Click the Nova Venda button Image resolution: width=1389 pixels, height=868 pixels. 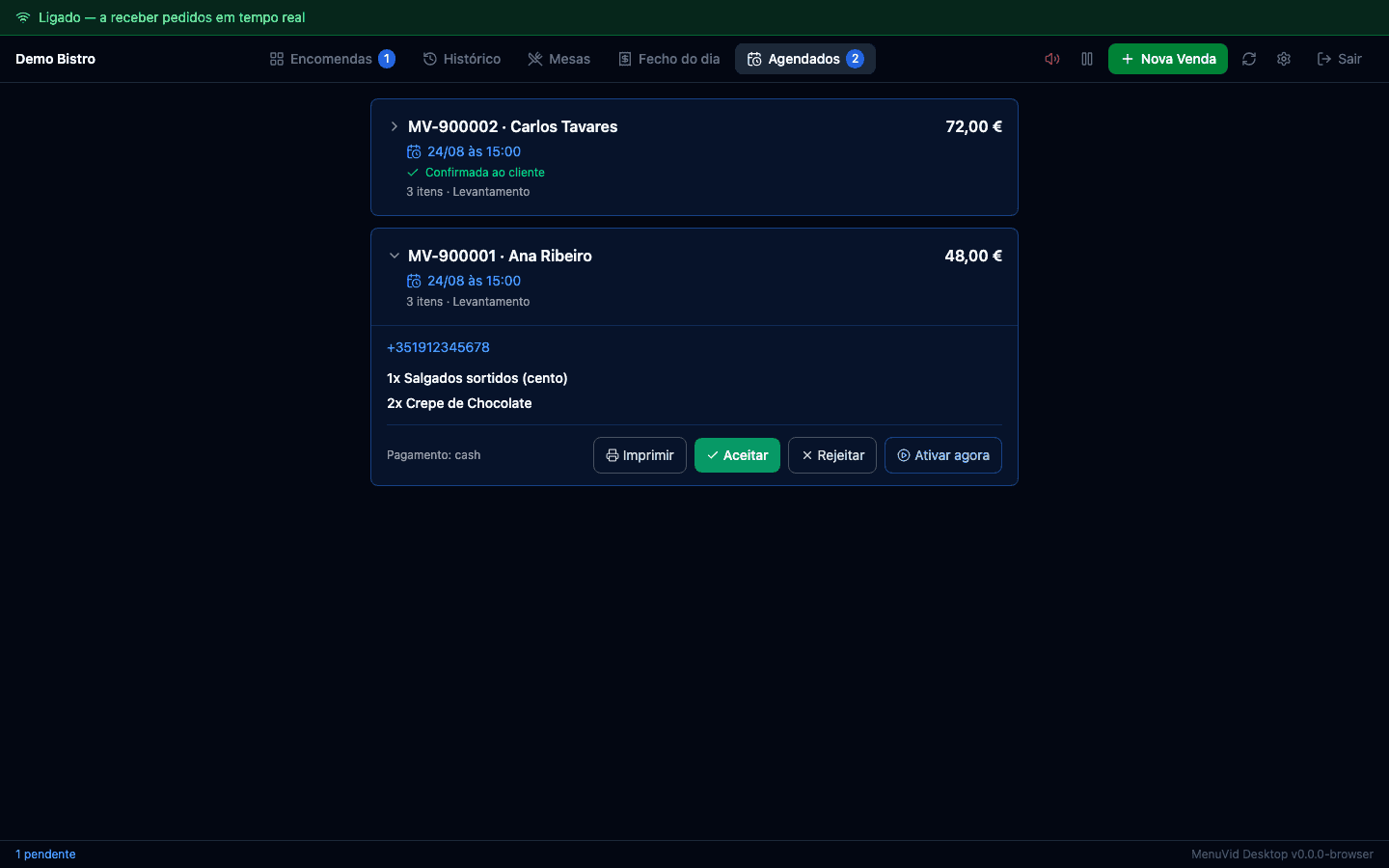(1168, 59)
